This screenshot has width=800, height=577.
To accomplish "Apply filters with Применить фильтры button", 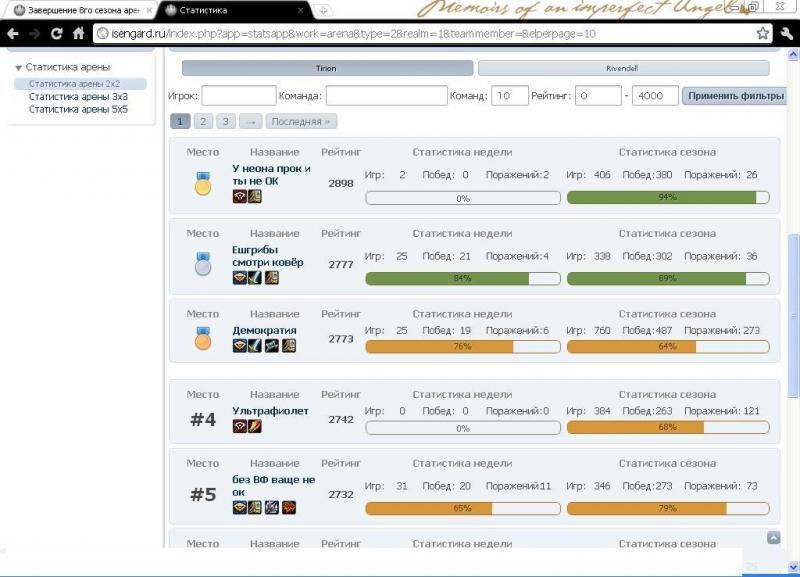I will pyautogui.click(x=735, y=95).
